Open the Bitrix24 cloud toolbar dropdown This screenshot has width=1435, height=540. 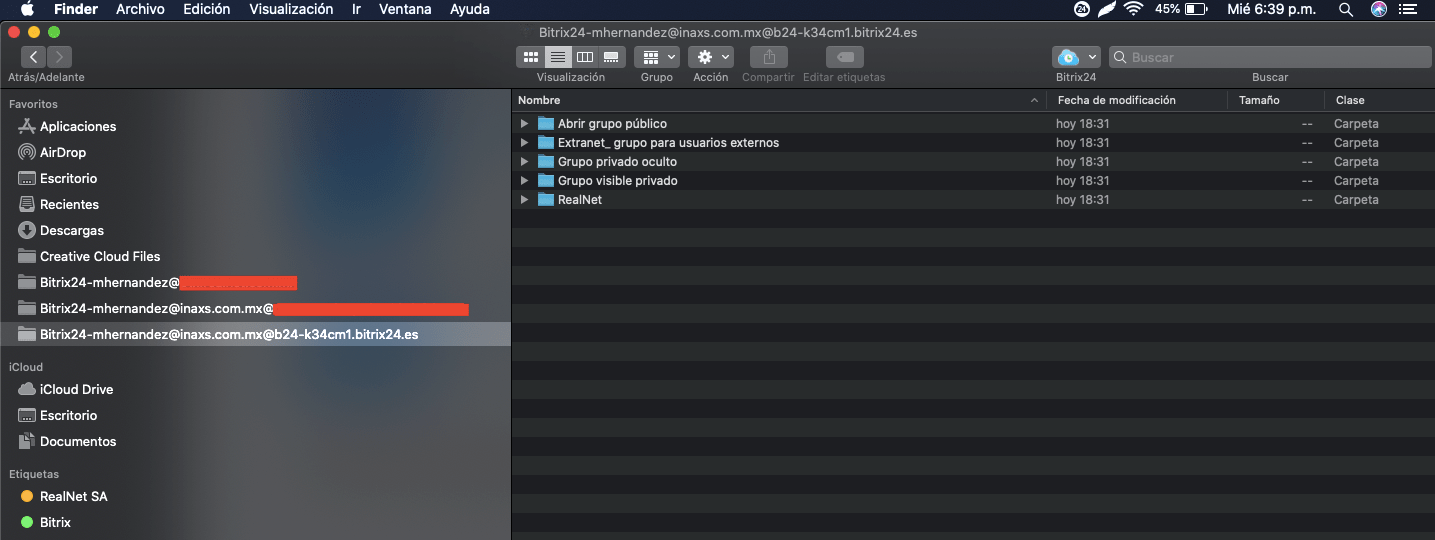coord(1076,57)
